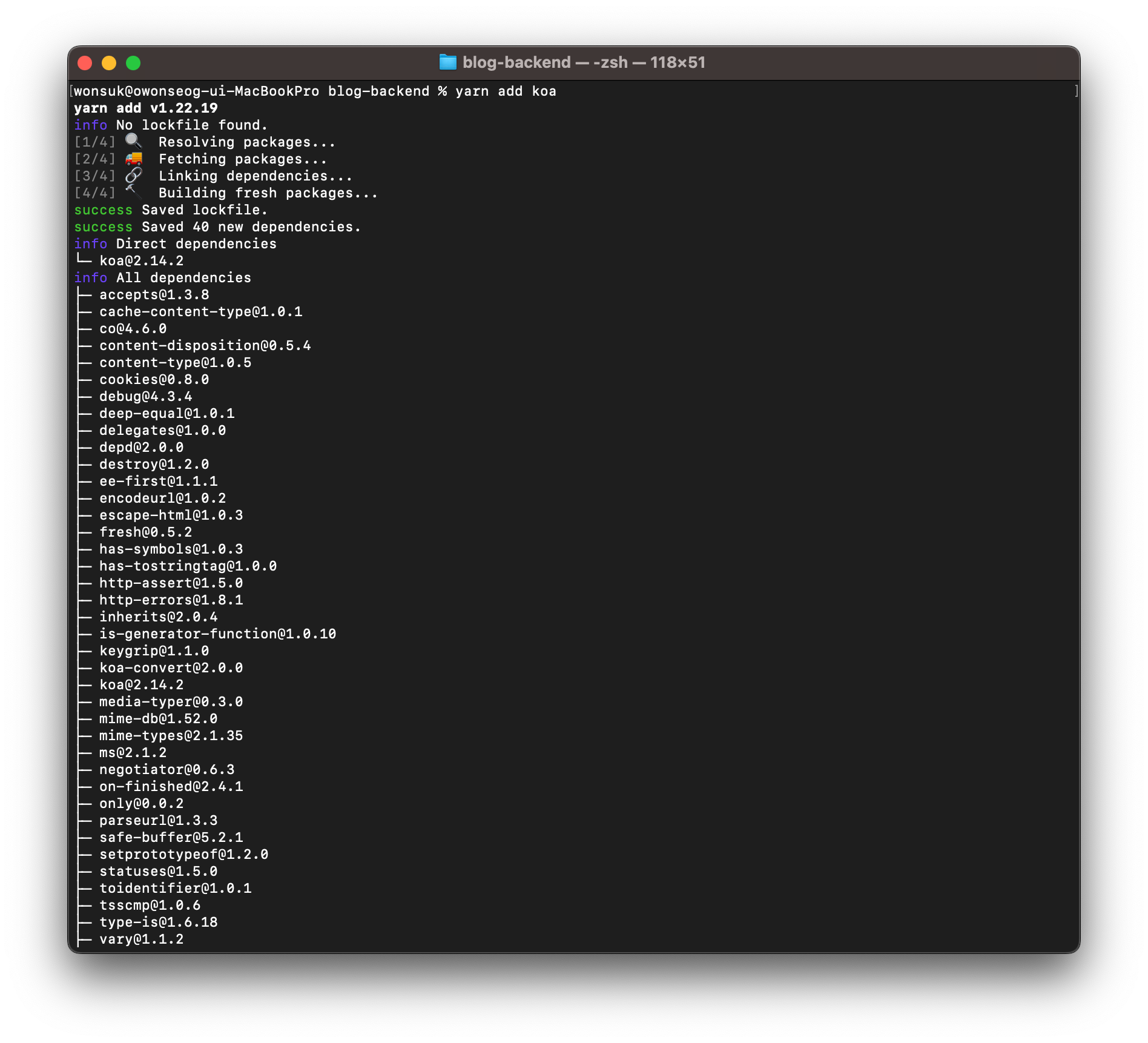This screenshot has width=1148, height=1043.
Task: Click 'statuses@1.5.0' entry
Action: 159,872
